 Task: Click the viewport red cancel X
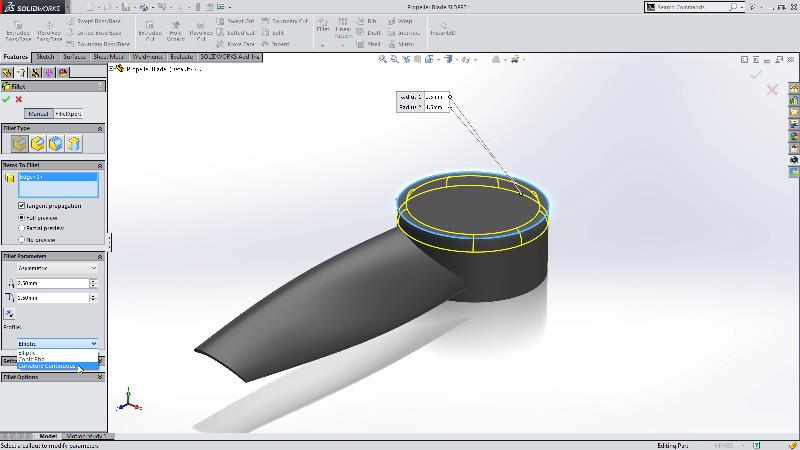[772, 90]
